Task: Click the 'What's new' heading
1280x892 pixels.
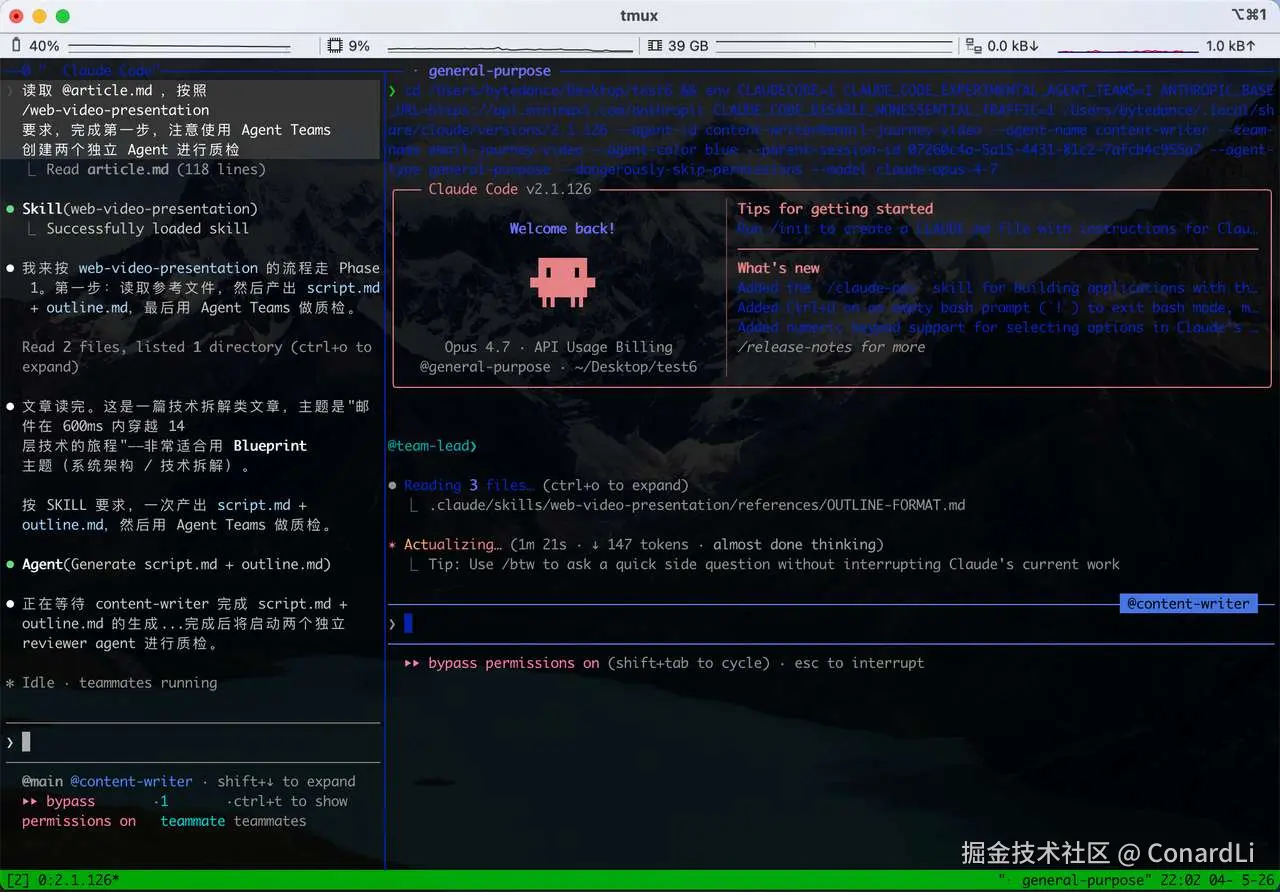Action: [x=778, y=268]
